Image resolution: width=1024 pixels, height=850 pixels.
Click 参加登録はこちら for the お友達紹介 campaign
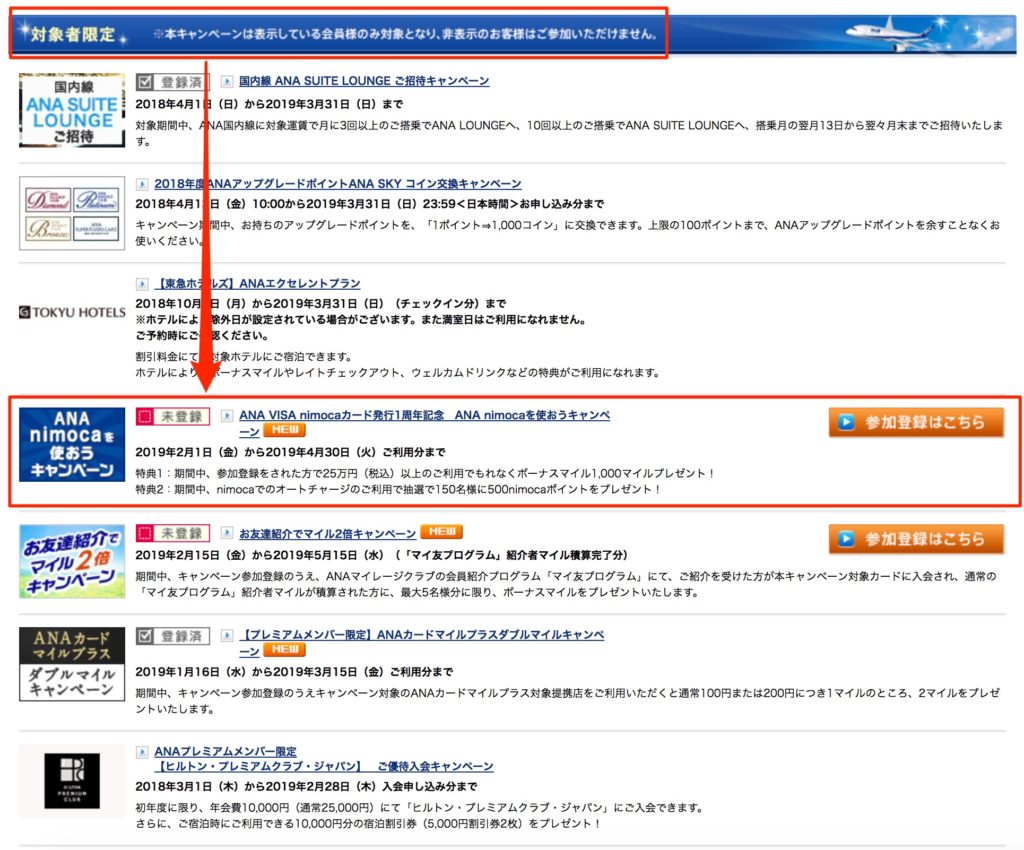tap(916, 539)
